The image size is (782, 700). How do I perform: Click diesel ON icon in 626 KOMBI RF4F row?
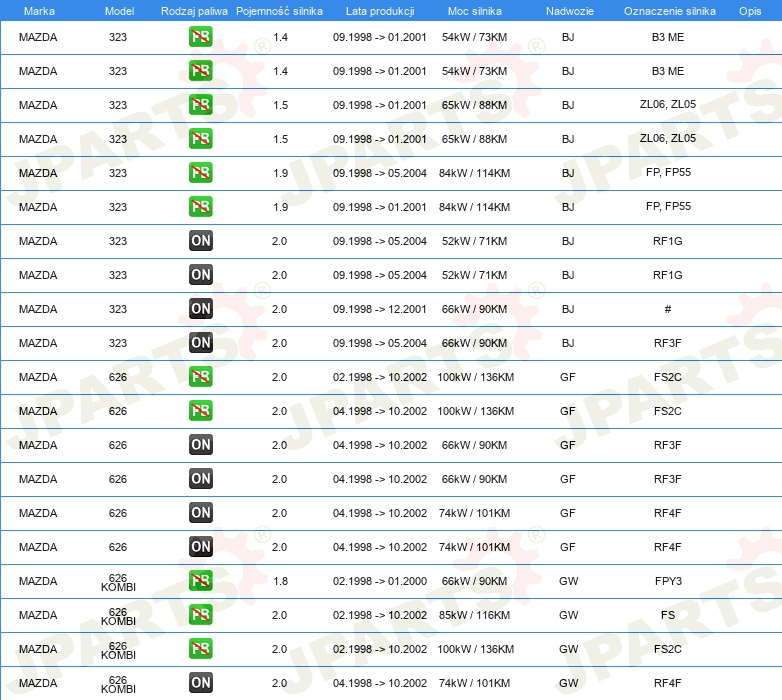[200, 683]
